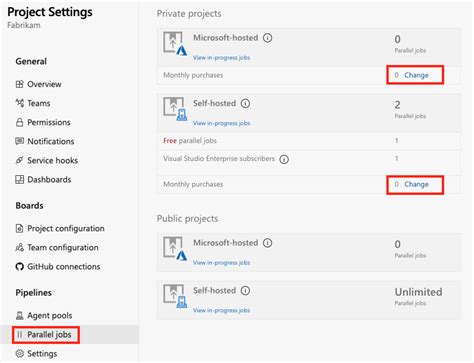Click the Fabrikam project name
474x363 pixels.
point(24,25)
